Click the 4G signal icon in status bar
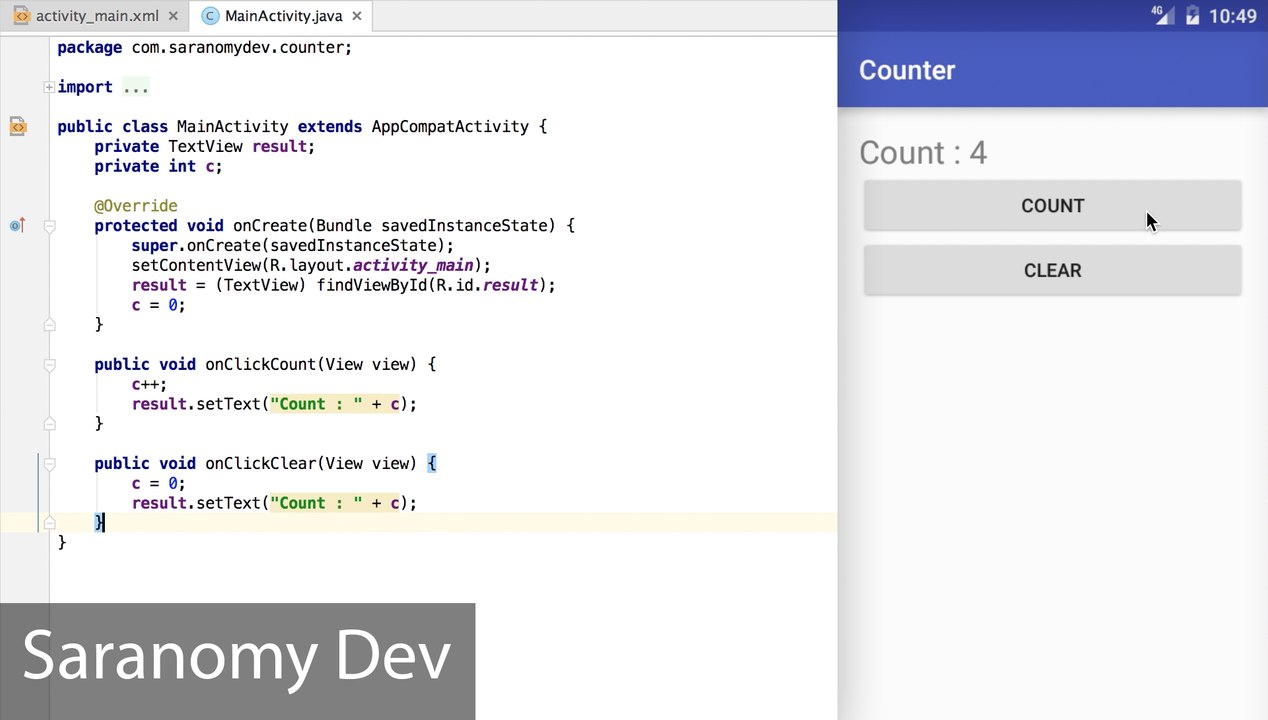1268x720 pixels. point(1161,15)
